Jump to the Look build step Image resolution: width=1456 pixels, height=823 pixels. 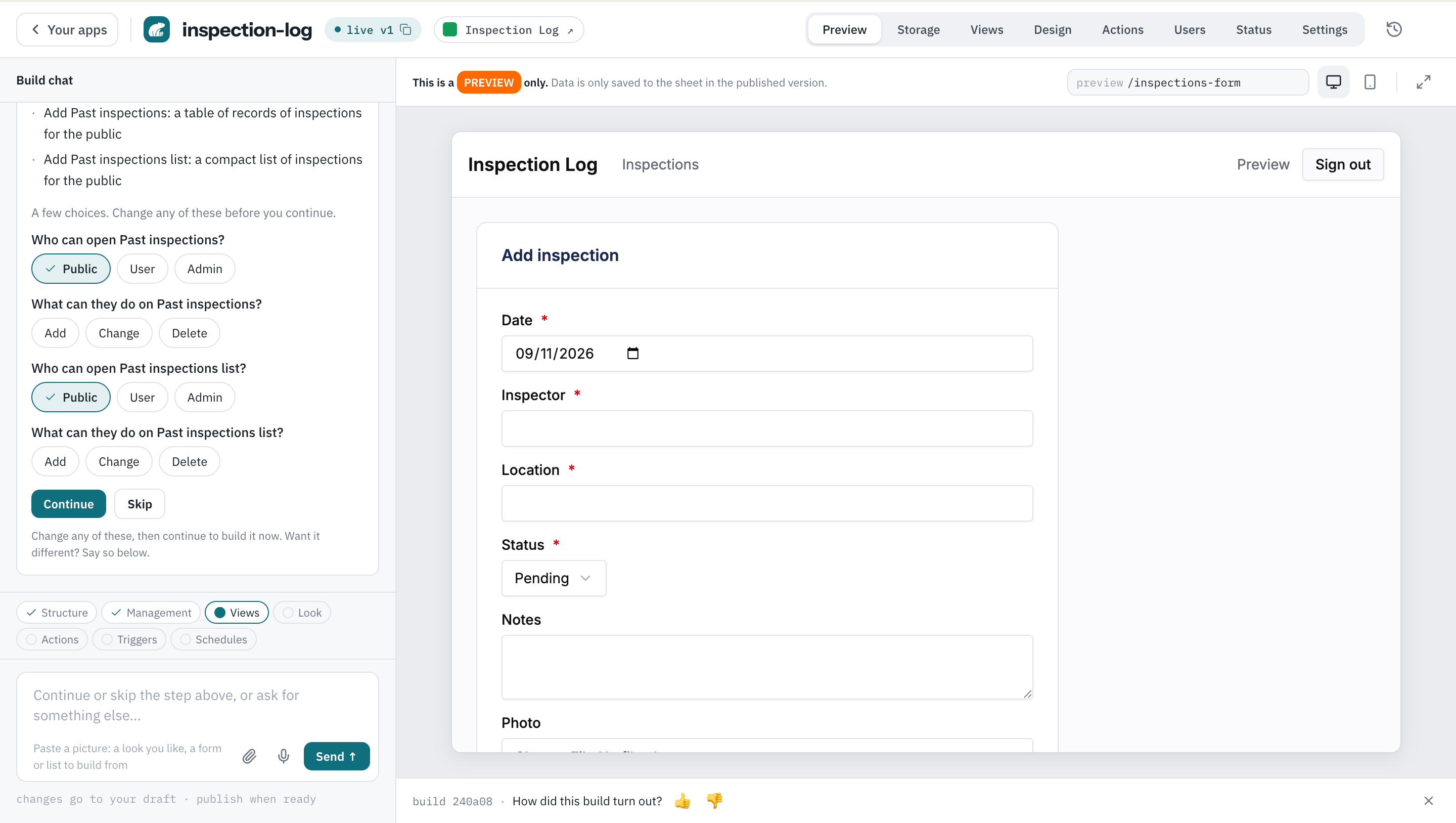[x=302, y=613]
